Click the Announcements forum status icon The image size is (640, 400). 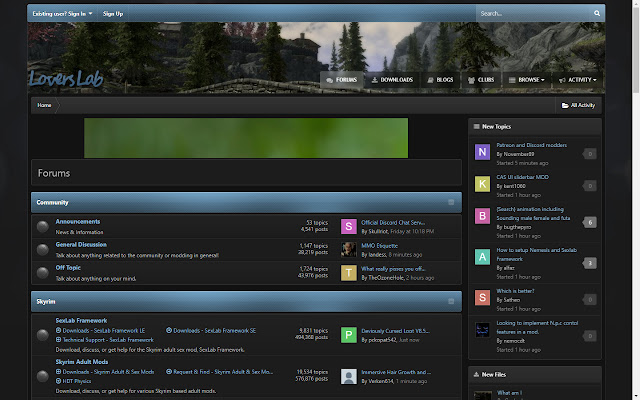(43, 227)
